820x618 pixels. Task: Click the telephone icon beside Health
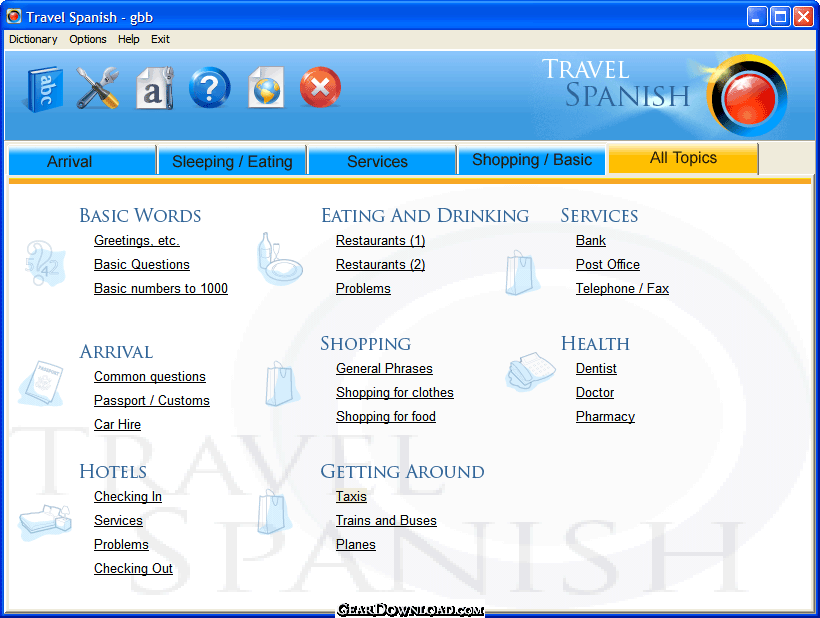(x=530, y=371)
